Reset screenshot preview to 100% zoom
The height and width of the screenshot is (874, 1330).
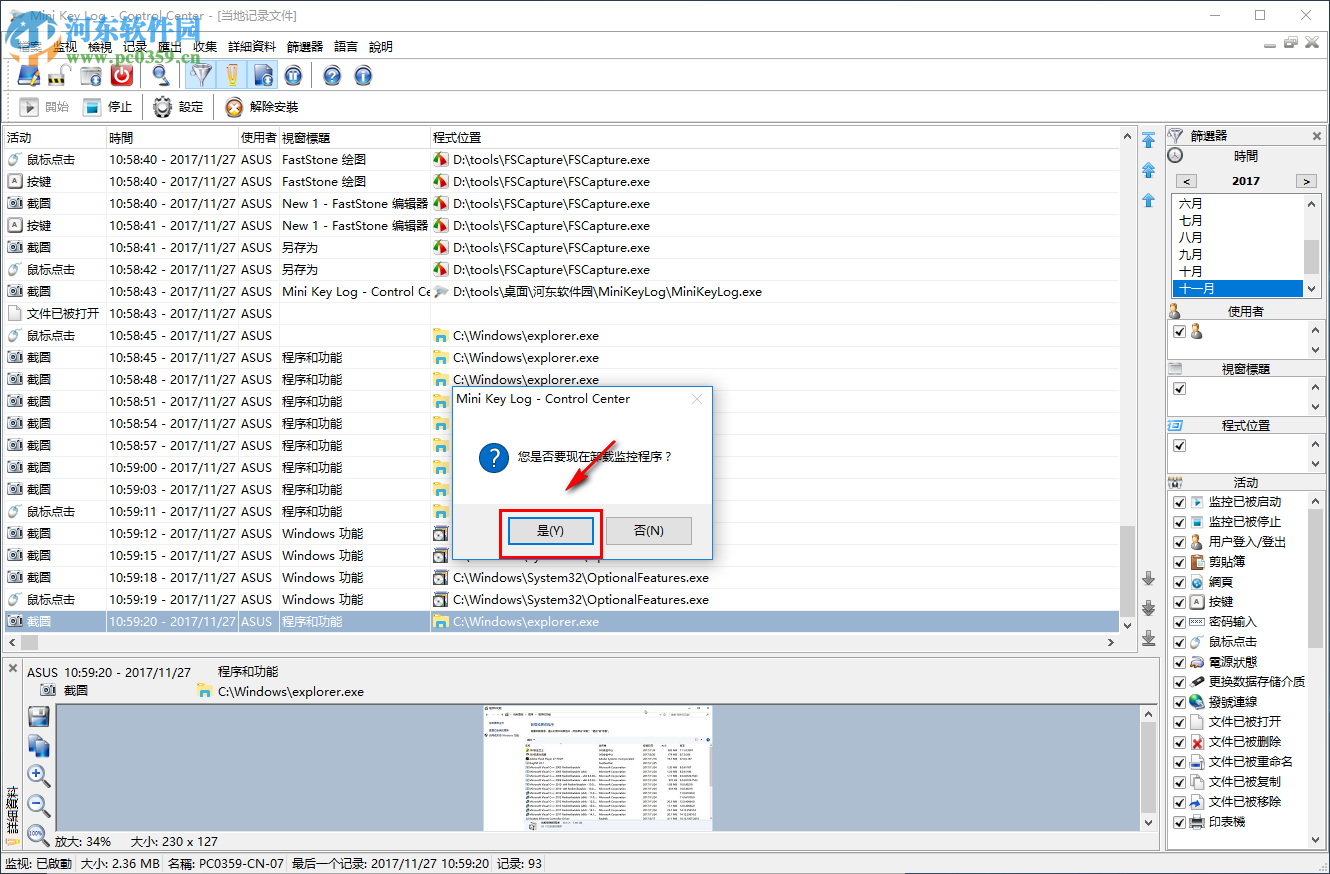click(x=39, y=835)
